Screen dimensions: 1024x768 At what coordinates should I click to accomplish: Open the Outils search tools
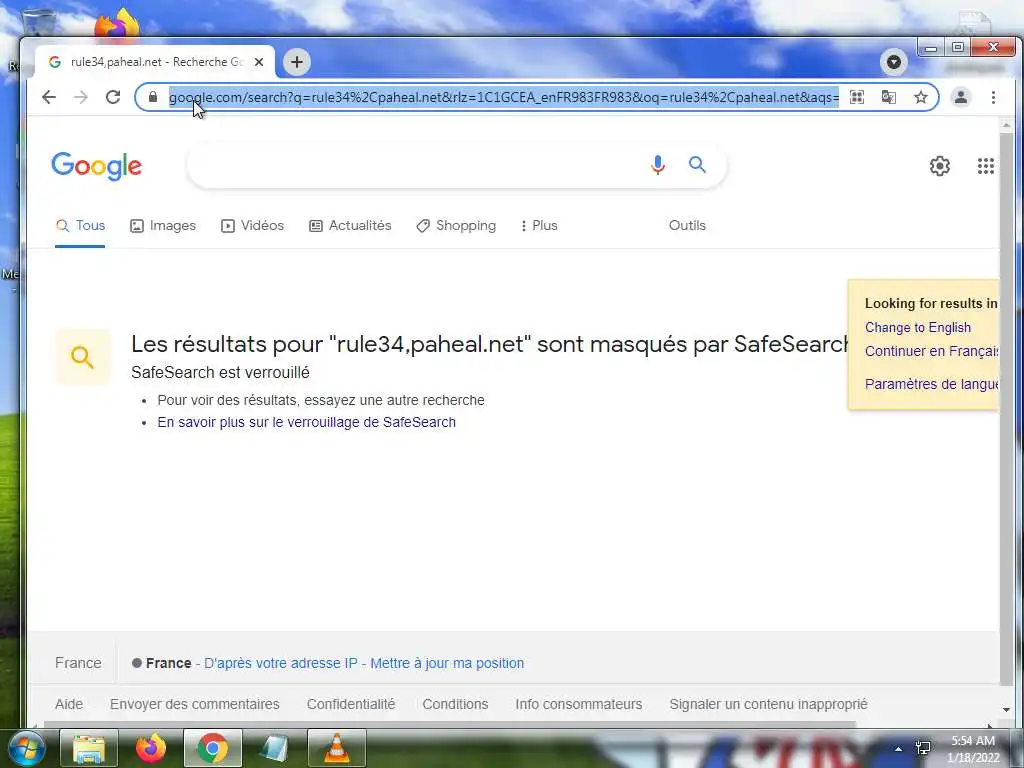point(687,225)
